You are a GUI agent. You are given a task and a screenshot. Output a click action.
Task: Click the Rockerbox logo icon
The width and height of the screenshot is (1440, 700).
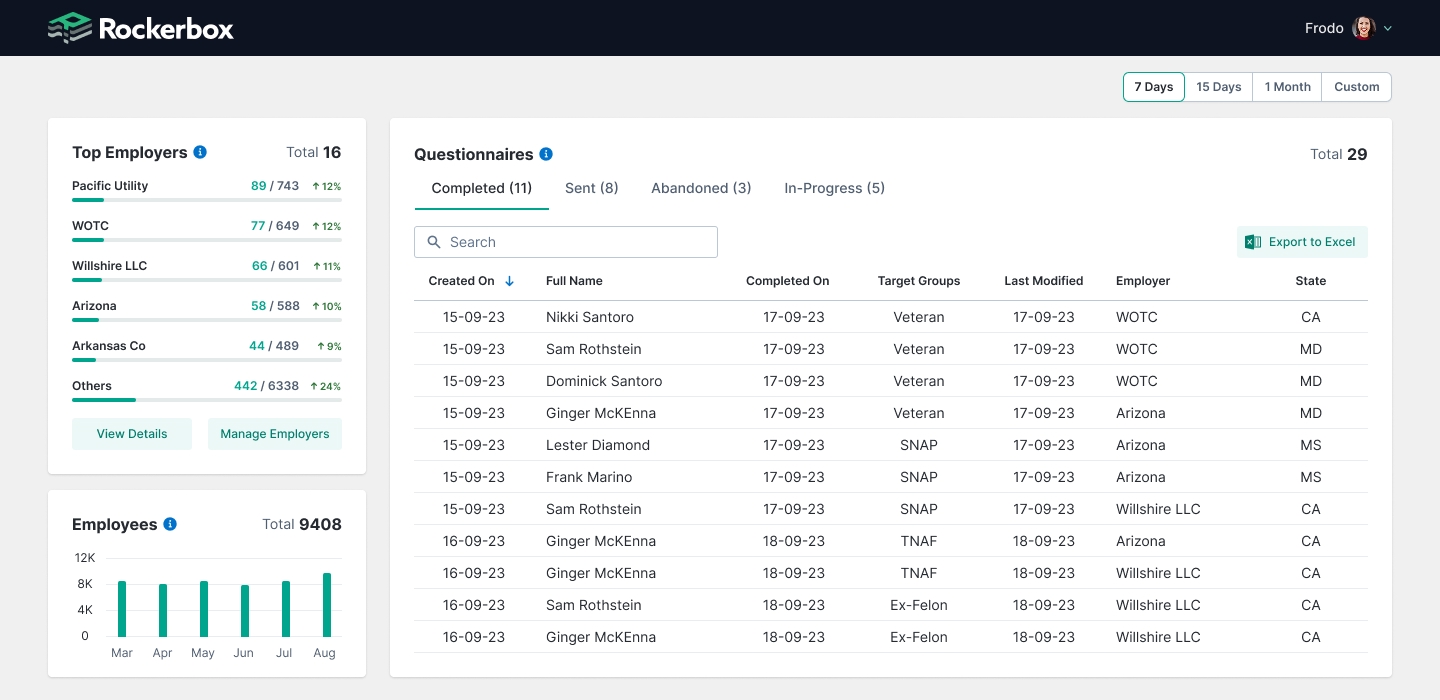click(x=69, y=28)
